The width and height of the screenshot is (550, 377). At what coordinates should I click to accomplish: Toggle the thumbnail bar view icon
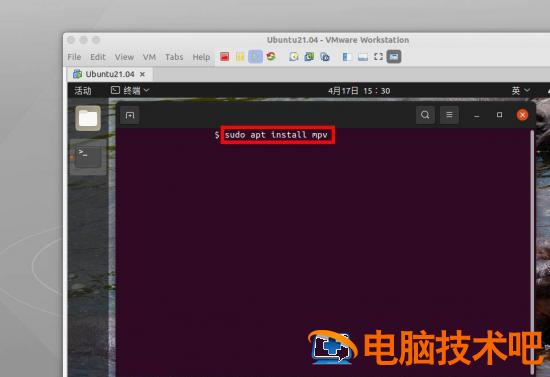point(363,56)
